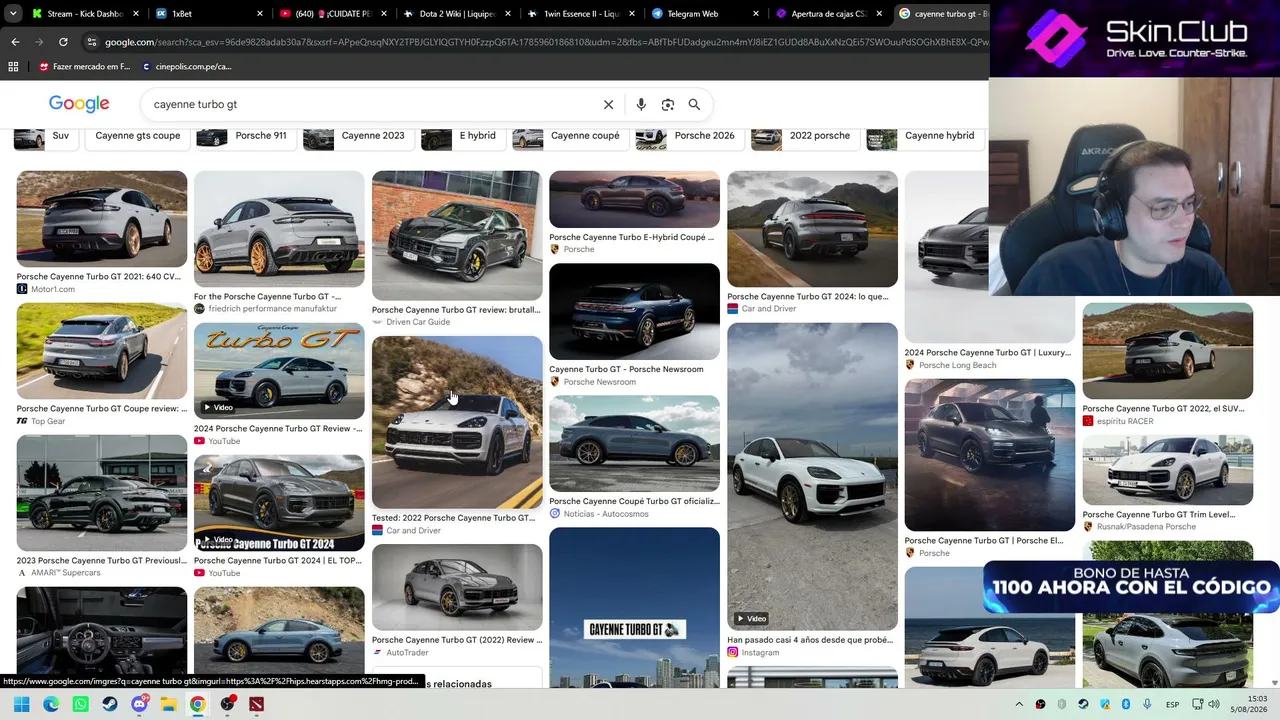This screenshot has width=1280, height=720.
Task: Open Dota 2 from the taskbar
Action: point(257,704)
